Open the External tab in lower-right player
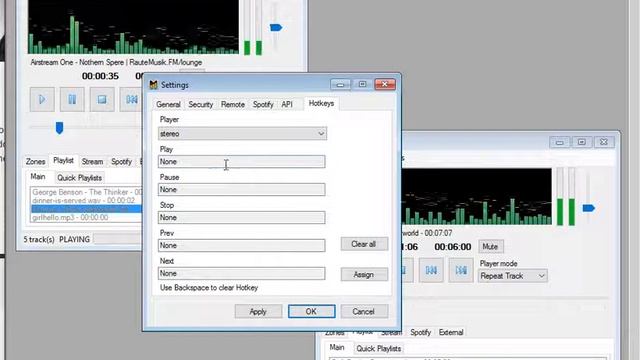 (x=451, y=332)
